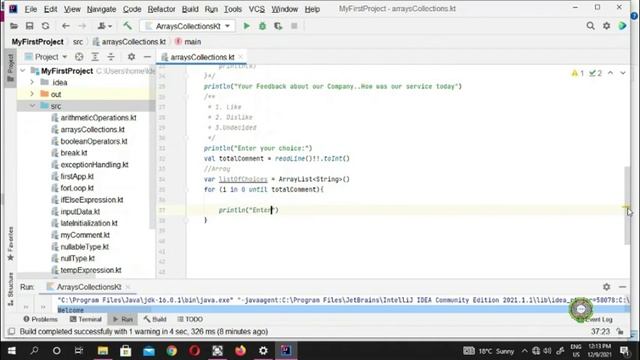Open the TODO tool window
This screenshot has width=640, height=360.
(x=190, y=319)
